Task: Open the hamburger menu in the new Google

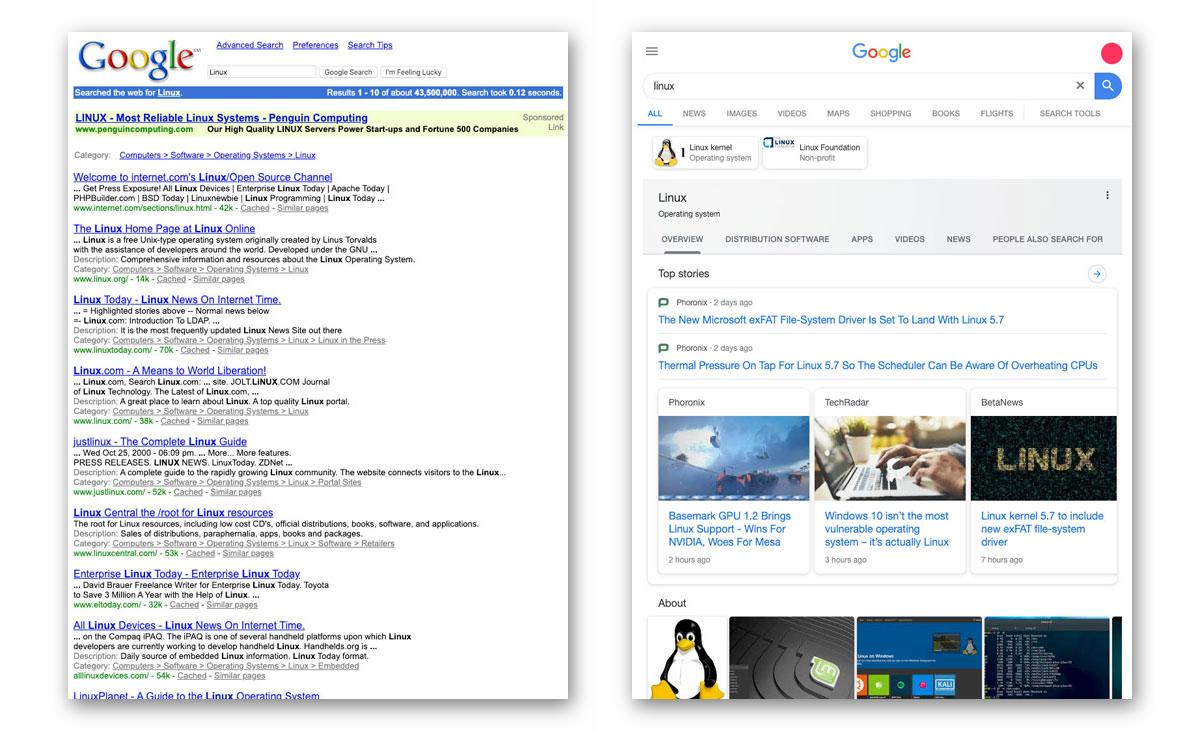Action: [652, 51]
